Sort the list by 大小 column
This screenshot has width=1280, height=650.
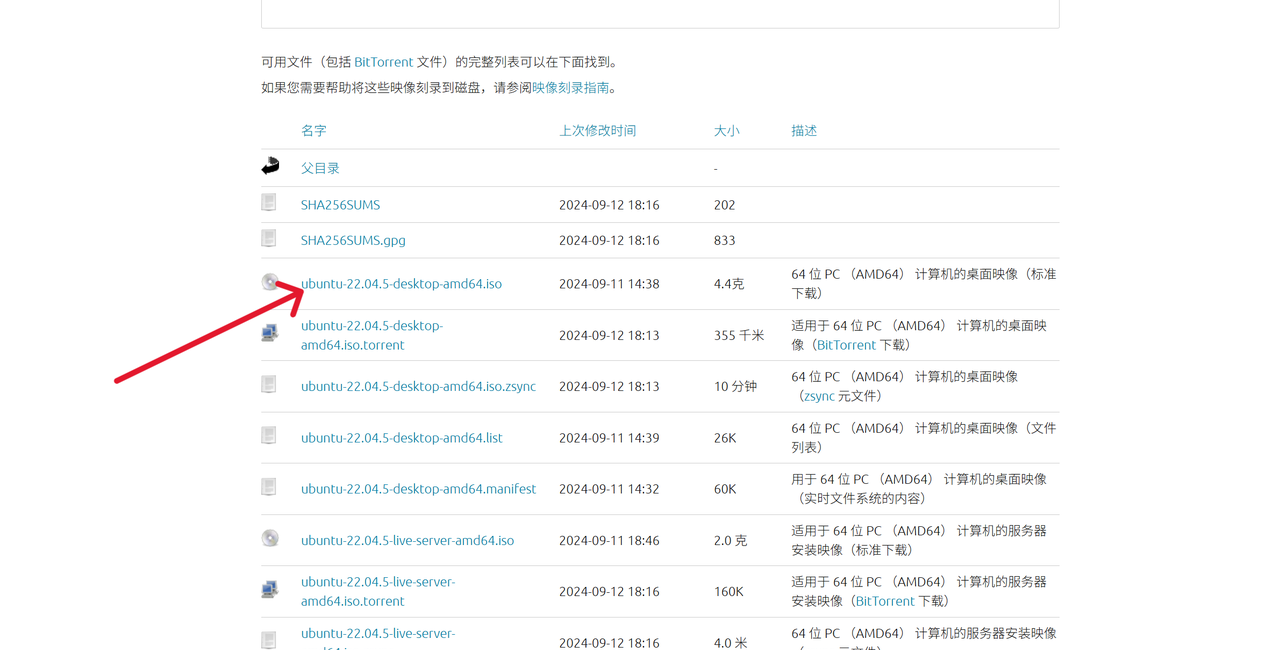(x=727, y=130)
